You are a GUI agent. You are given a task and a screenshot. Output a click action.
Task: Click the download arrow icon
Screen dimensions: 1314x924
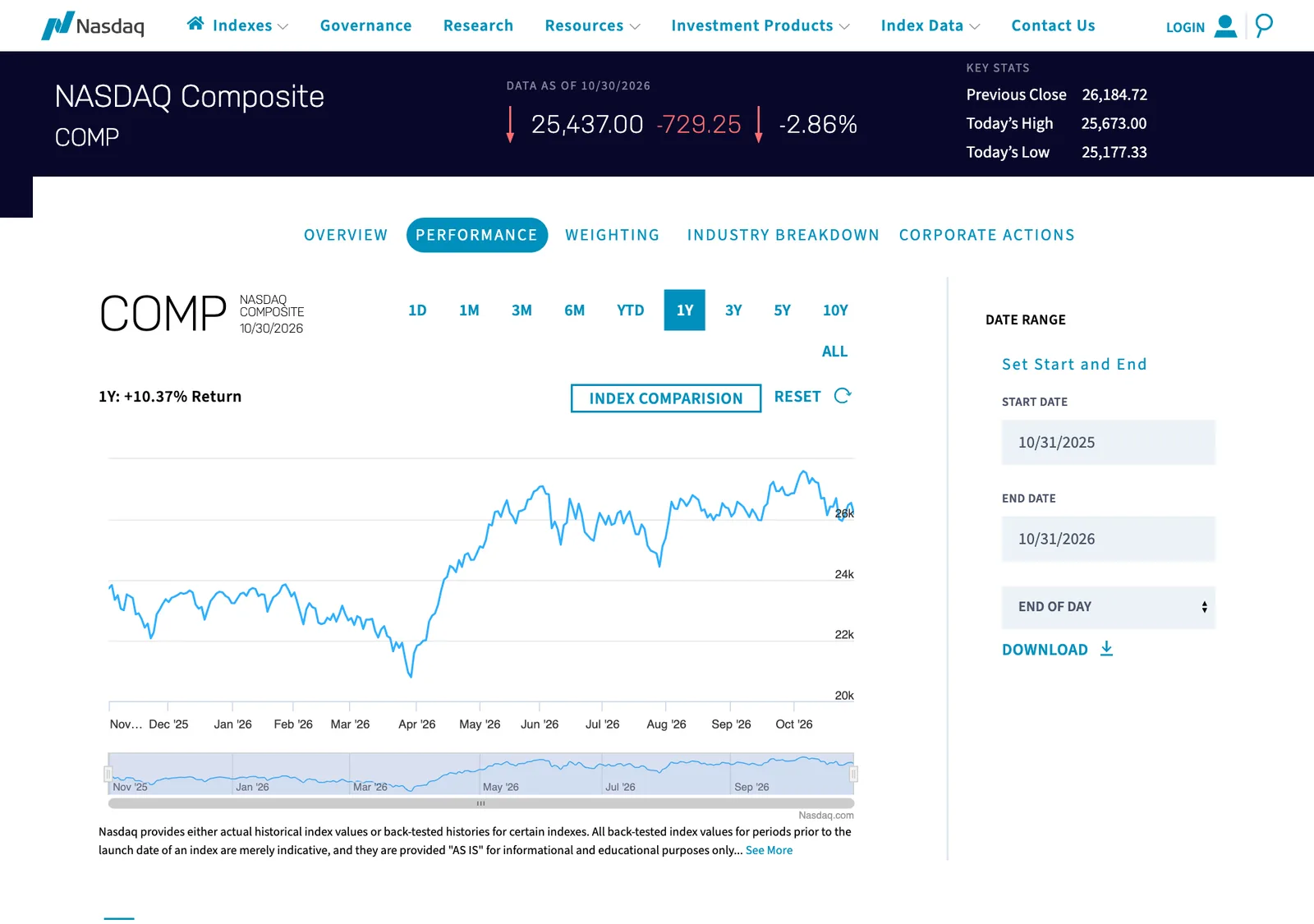pos(1107,649)
